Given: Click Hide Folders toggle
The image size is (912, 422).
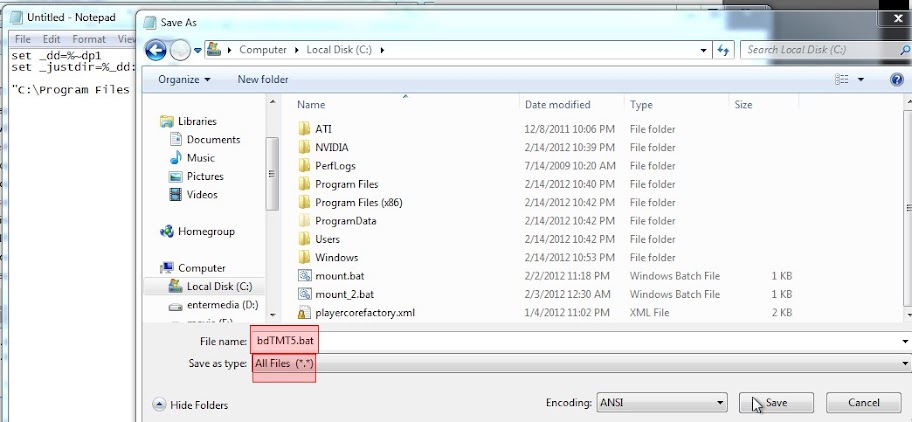Looking at the screenshot, I should coord(191,405).
